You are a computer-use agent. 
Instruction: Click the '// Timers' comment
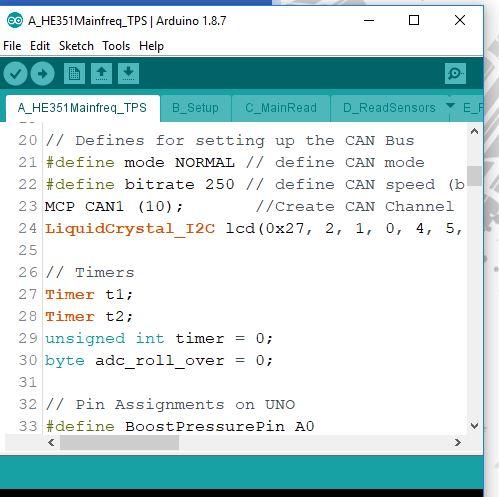[x=90, y=273]
